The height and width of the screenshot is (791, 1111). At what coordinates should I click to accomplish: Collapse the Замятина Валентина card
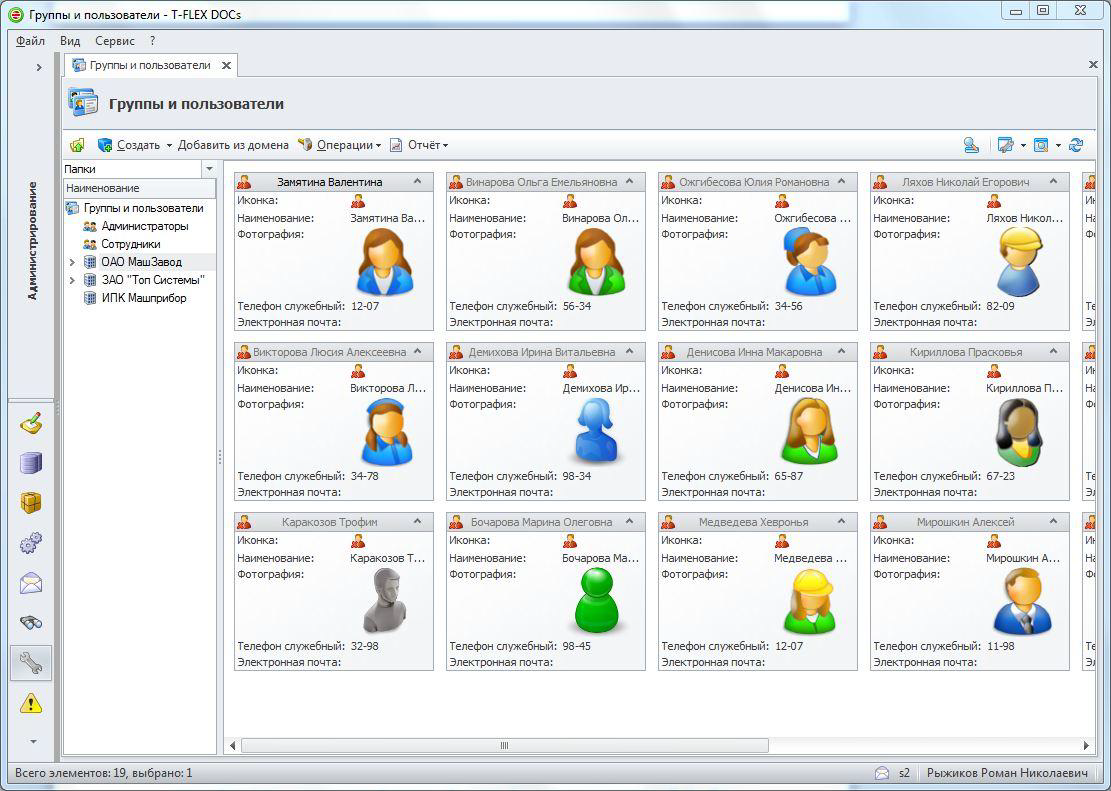418,182
